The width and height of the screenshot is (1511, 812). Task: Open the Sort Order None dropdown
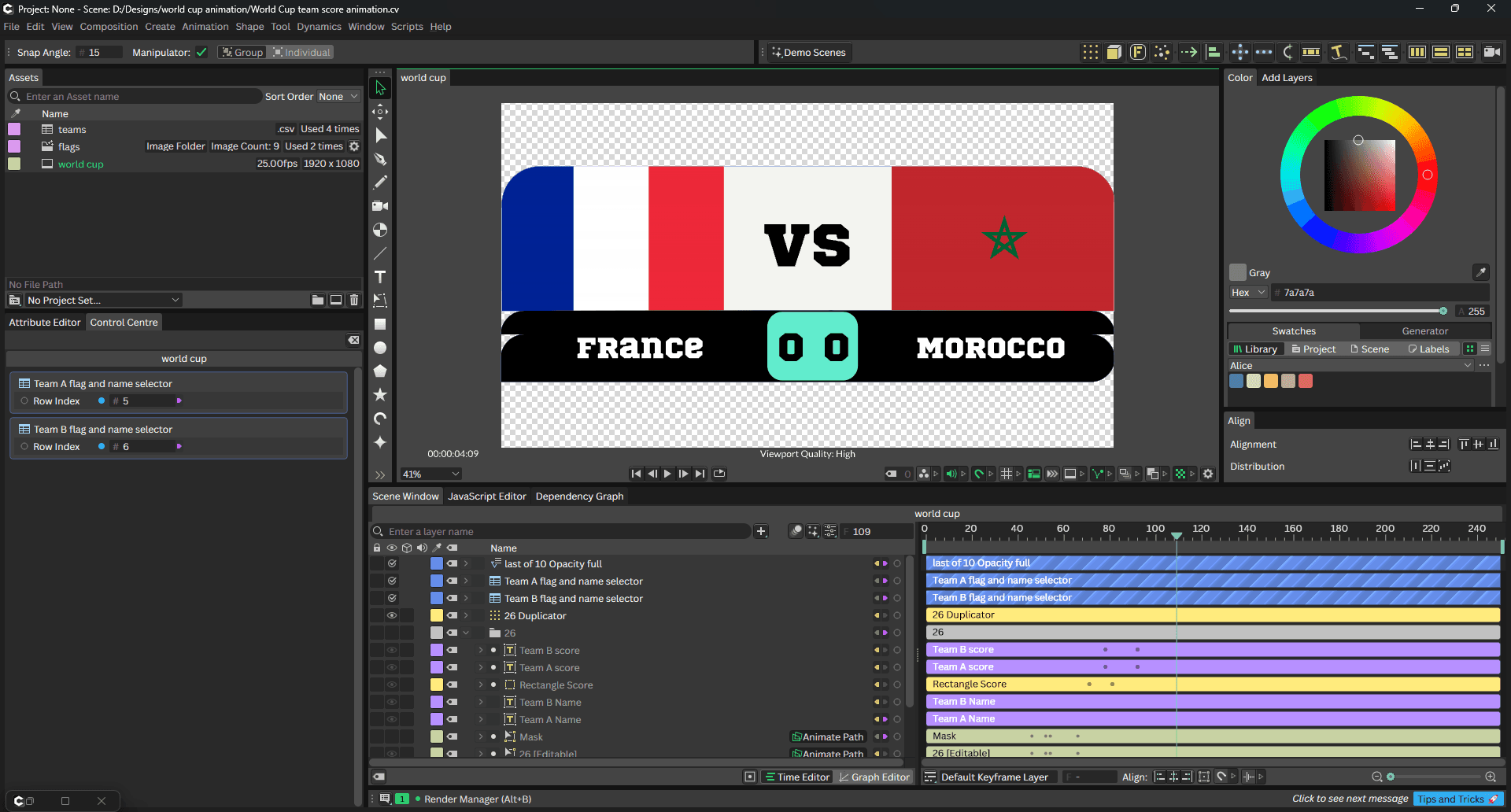pos(338,96)
